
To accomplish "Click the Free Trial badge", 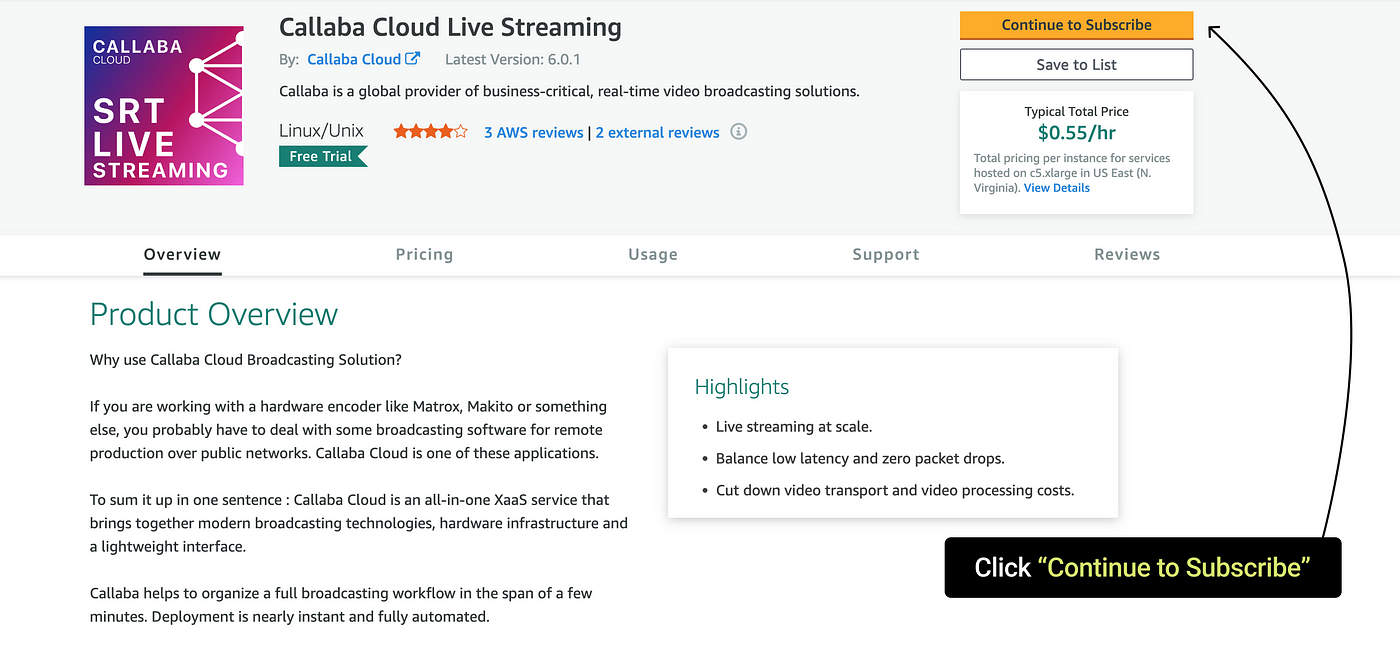I will click(323, 156).
